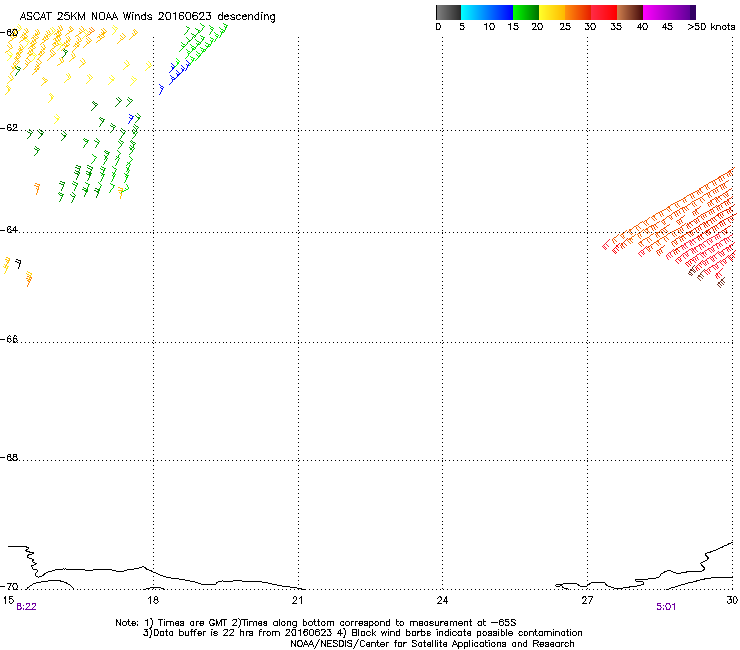The width and height of the screenshot is (740, 650).
Task: Click the legend tick label '25'
Action: click(565, 27)
